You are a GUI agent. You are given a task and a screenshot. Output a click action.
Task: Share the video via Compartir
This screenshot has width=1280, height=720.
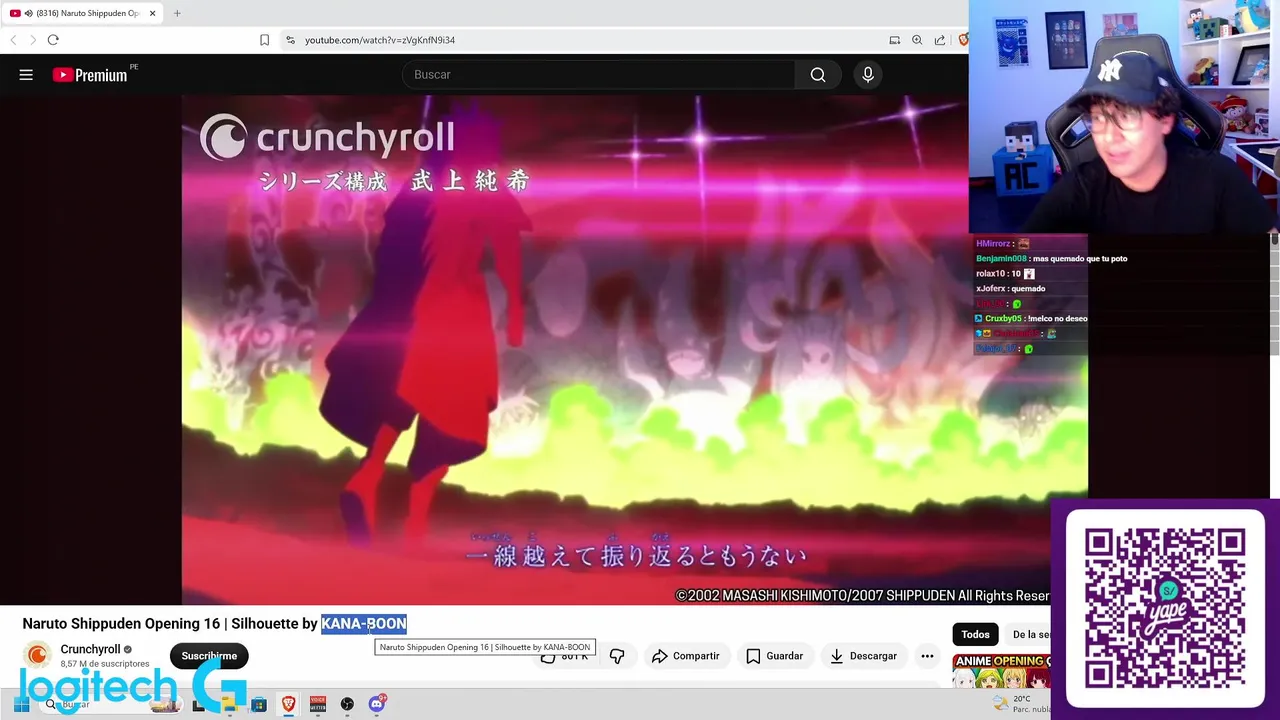pyautogui.click(x=685, y=656)
